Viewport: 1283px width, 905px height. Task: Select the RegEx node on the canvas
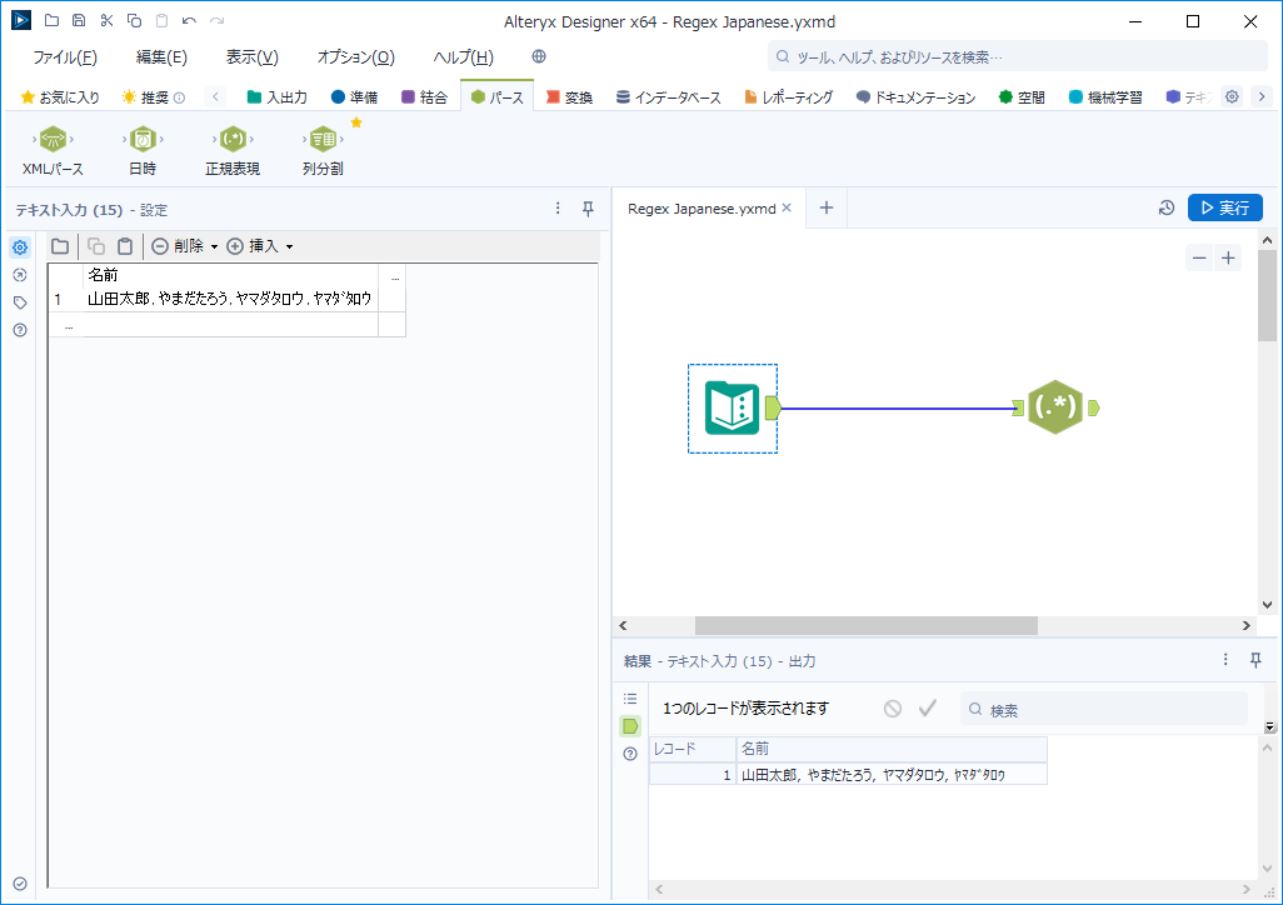[1055, 408]
